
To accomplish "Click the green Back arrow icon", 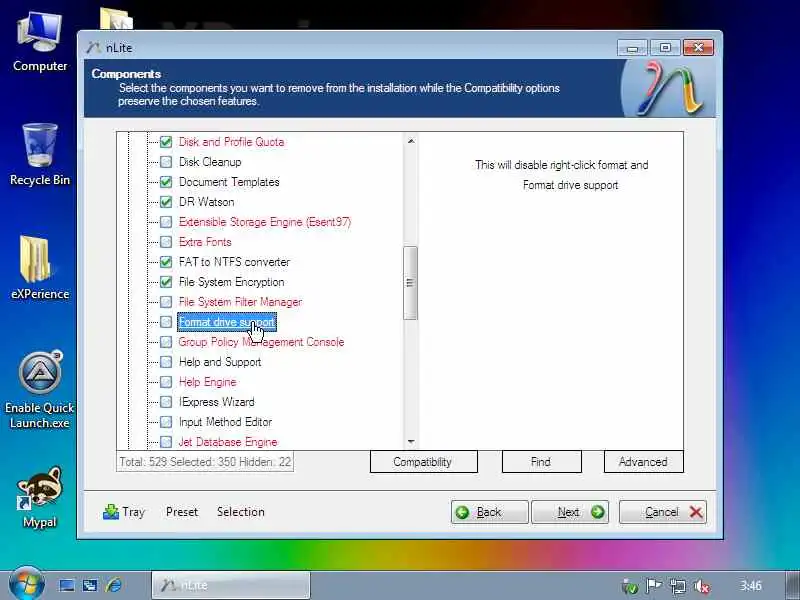I will coord(462,512).
